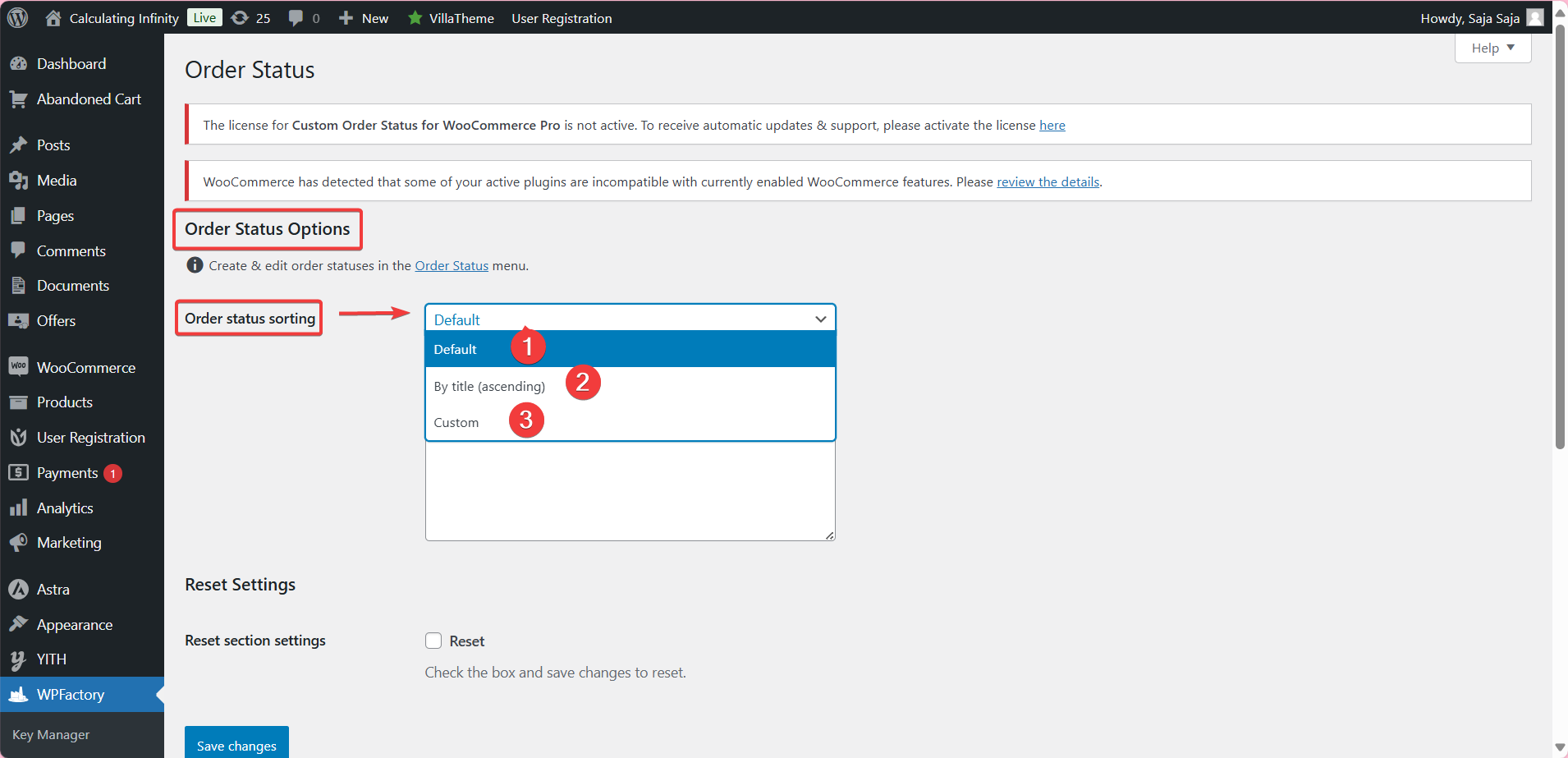Image resolution: width=1568 pixels, height=758 pixels.
Task: Open the Howdy, Saja Saja account menu
Action: [1471, 18]
